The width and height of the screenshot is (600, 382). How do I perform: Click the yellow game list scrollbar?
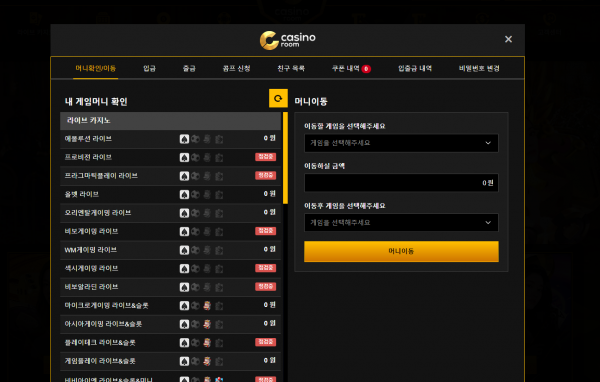click(x=285, y=158)
